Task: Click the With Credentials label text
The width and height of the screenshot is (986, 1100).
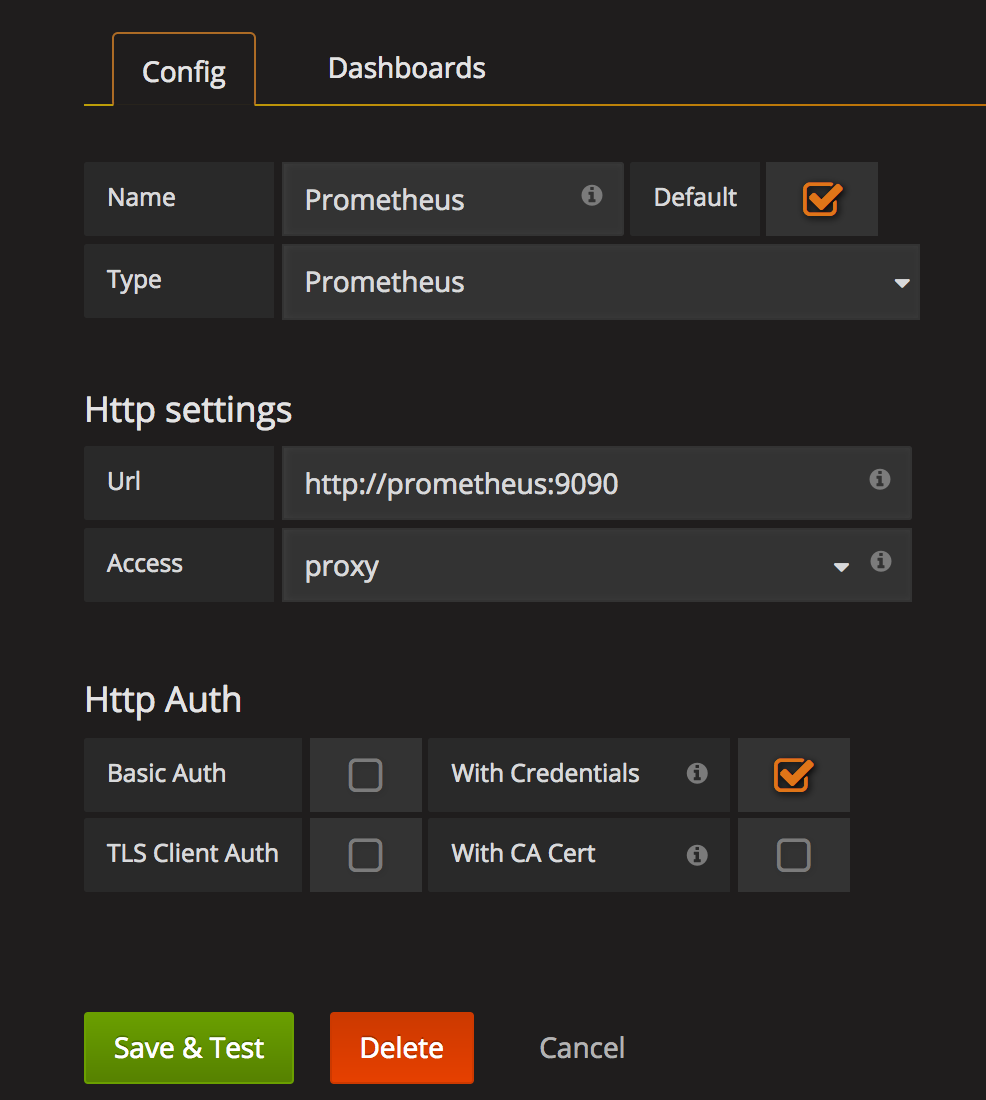Action: [x=545, y=773]
